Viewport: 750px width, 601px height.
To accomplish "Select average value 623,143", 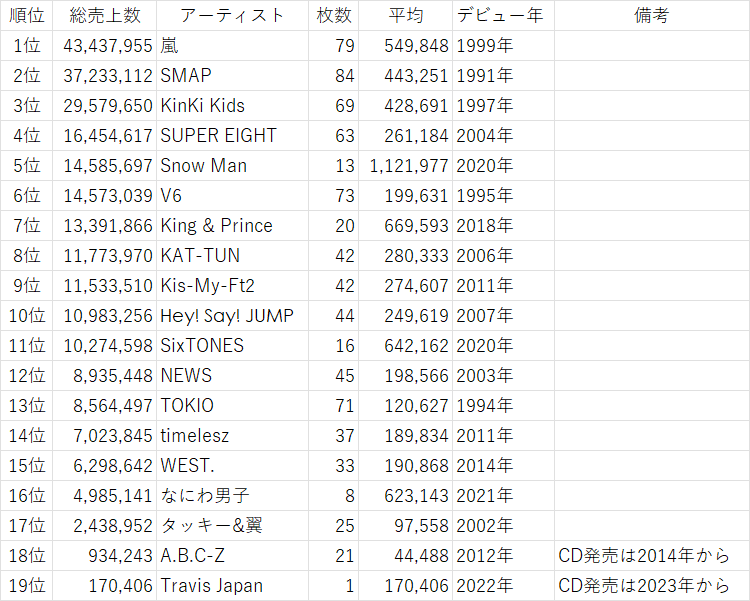I will tap(406, 496).
